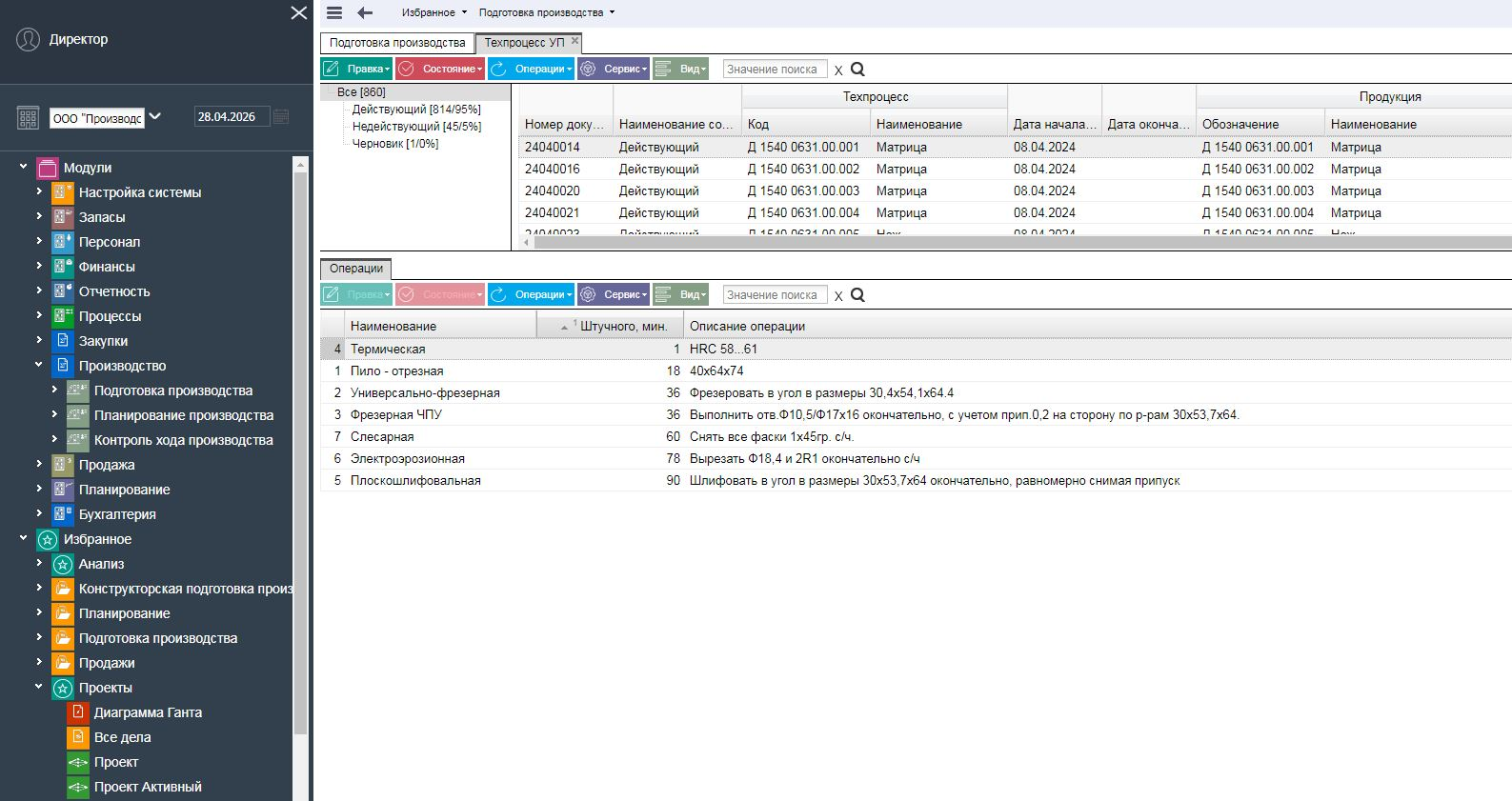Filter by Действующий [814/95%]
The width and height of the screenshot is (1512, 801).
point(416,110)
